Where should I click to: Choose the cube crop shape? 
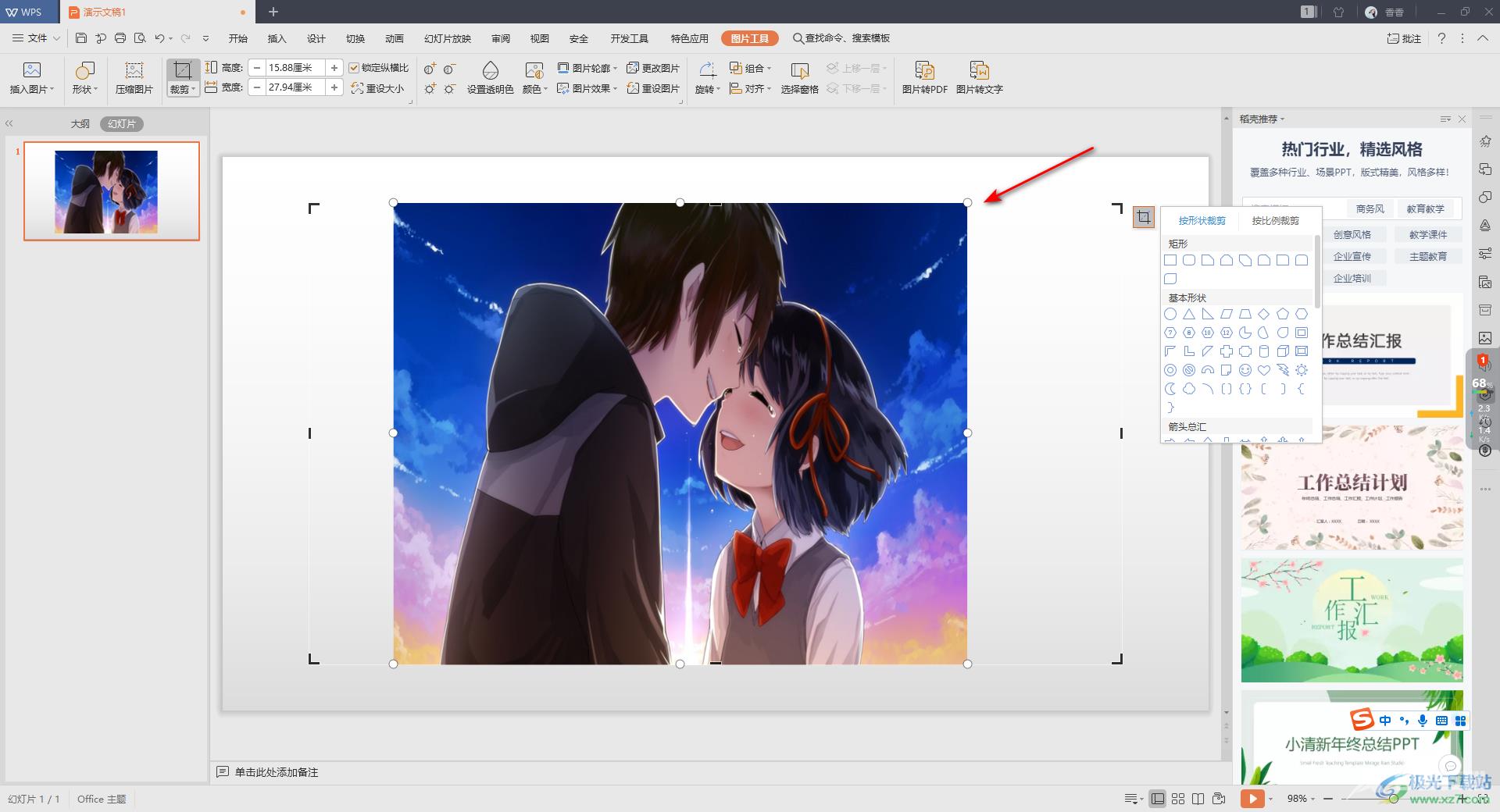pos(1283,351)
